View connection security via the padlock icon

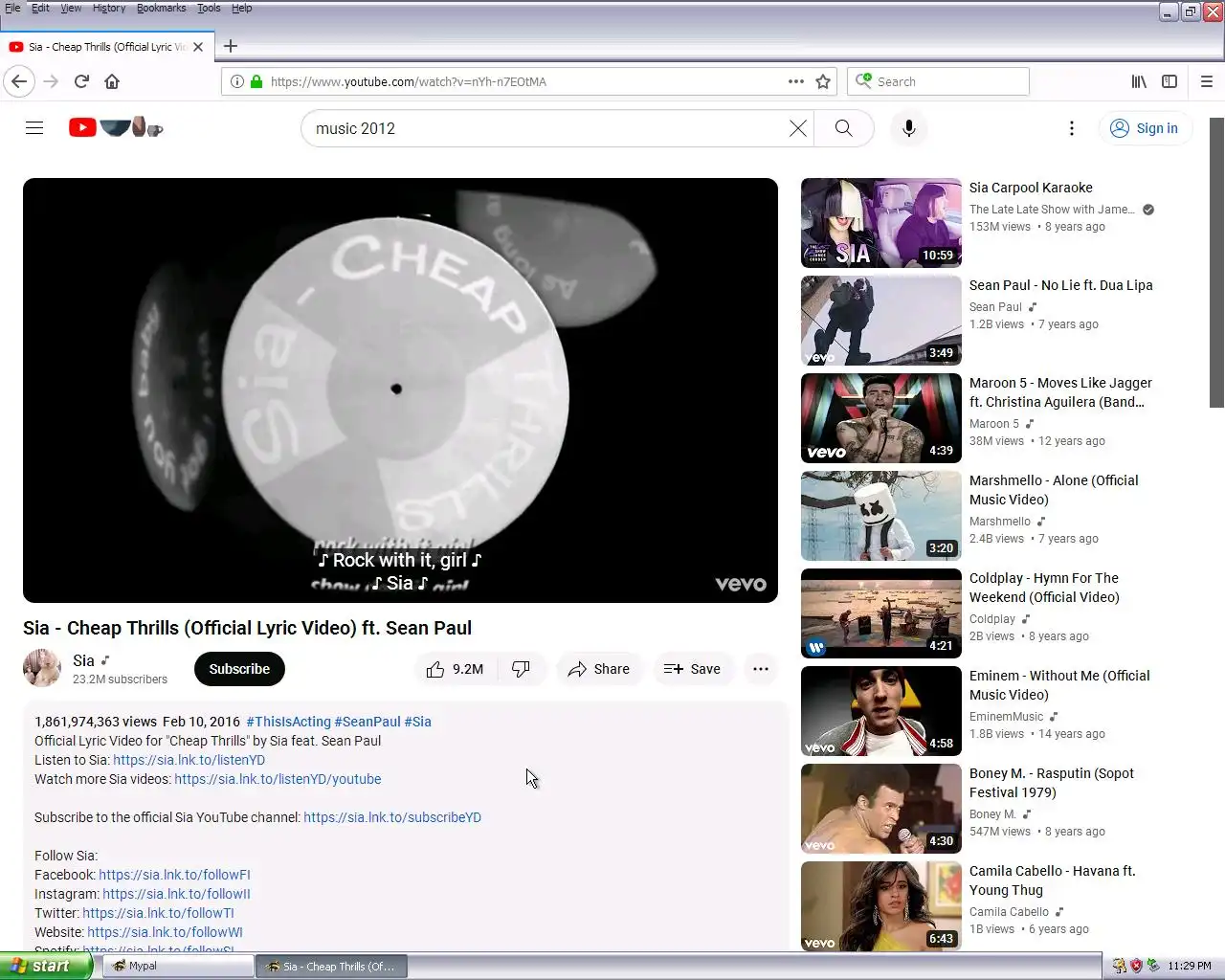[x=256, y=81]
